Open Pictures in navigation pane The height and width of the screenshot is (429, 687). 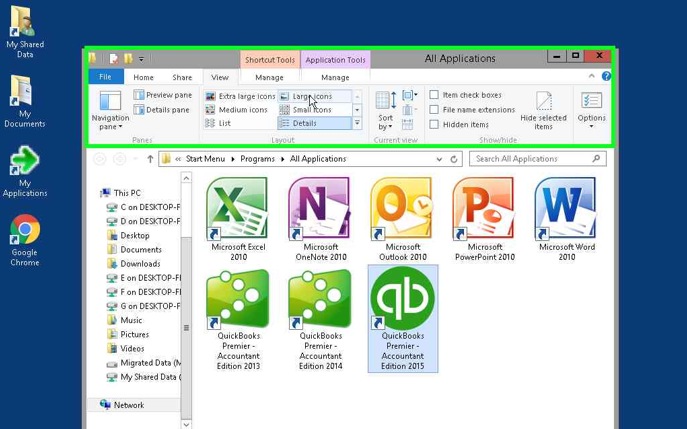click(128, 334)
